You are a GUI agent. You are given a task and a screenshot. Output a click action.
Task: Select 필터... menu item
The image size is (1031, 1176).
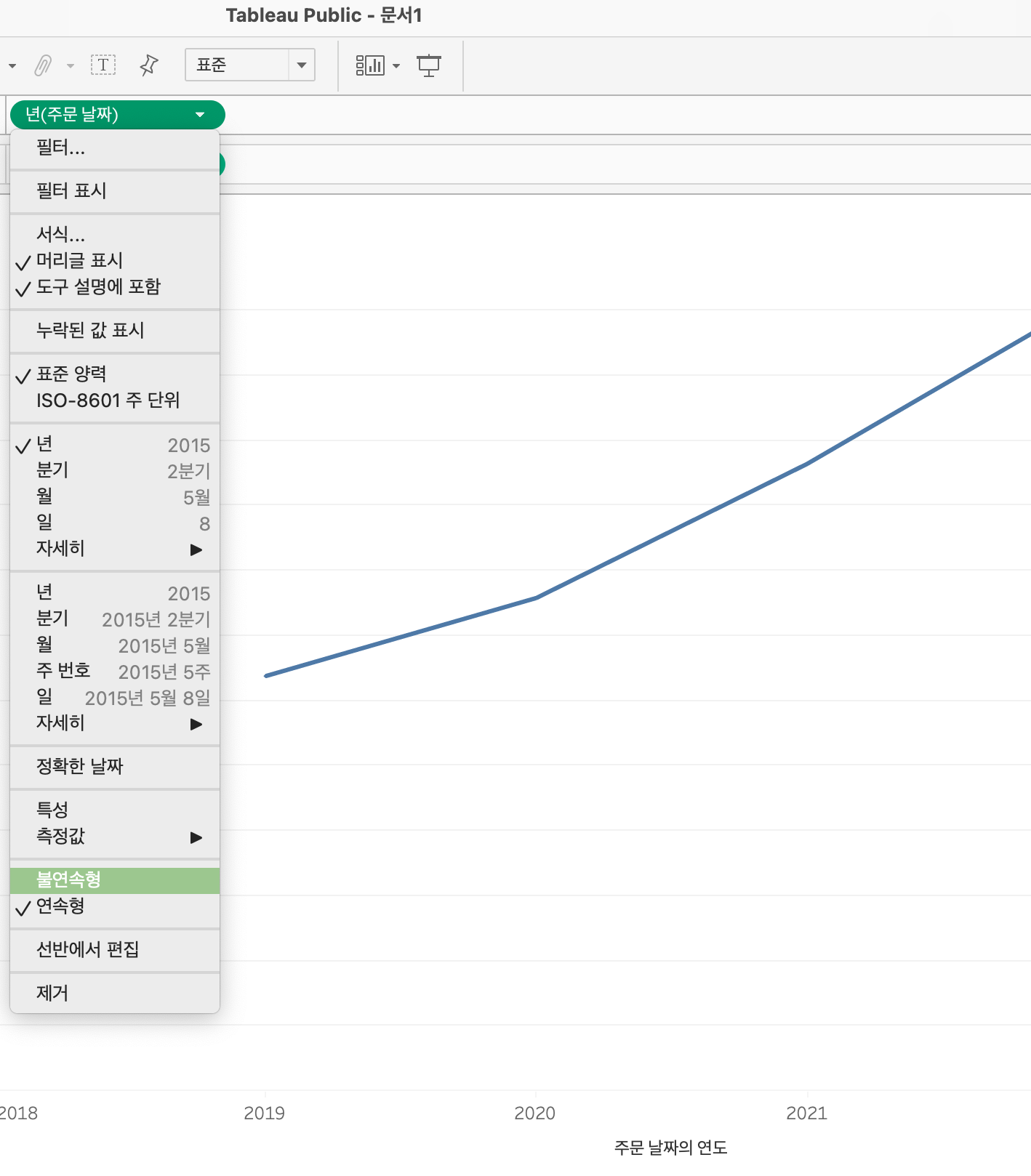(115, 148)
